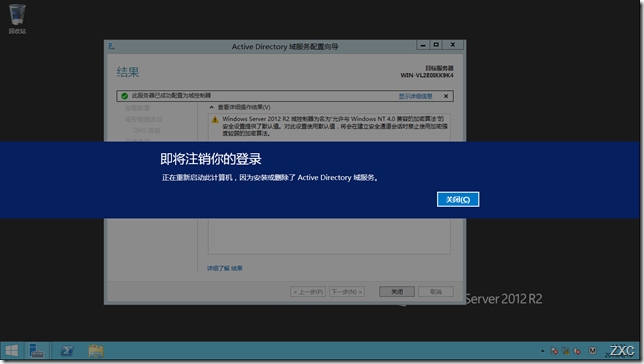Click the 结果 heading text

pyautogui.click(x=128, y=72)
